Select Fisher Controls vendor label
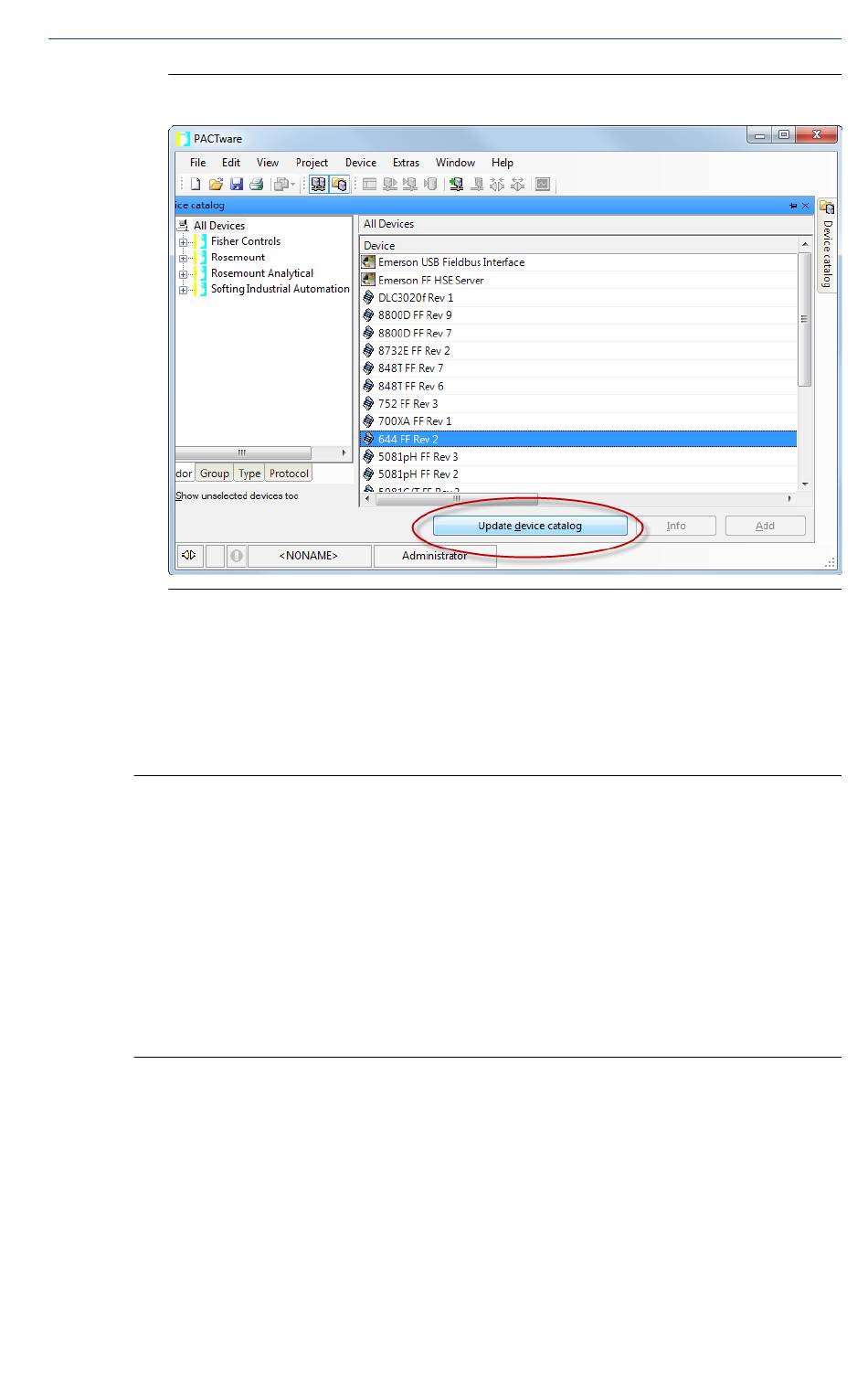 click(246, 241)
